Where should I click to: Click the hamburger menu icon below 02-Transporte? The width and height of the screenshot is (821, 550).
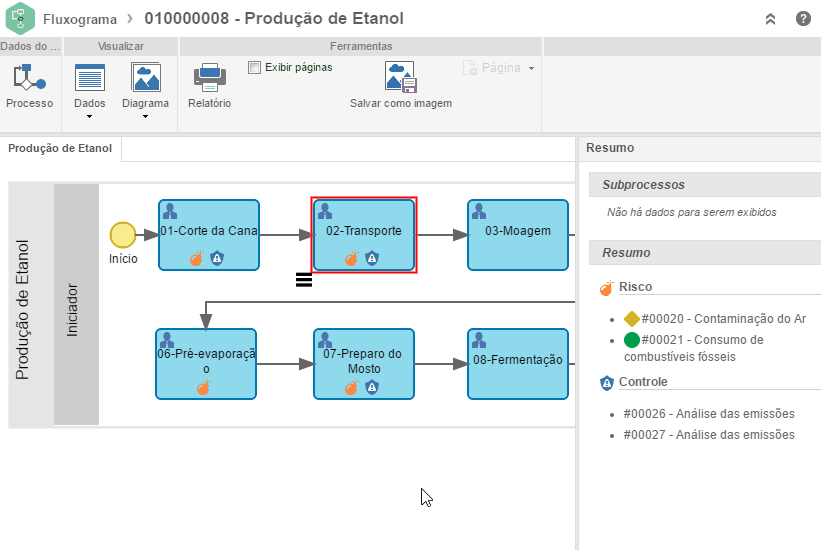305,280
